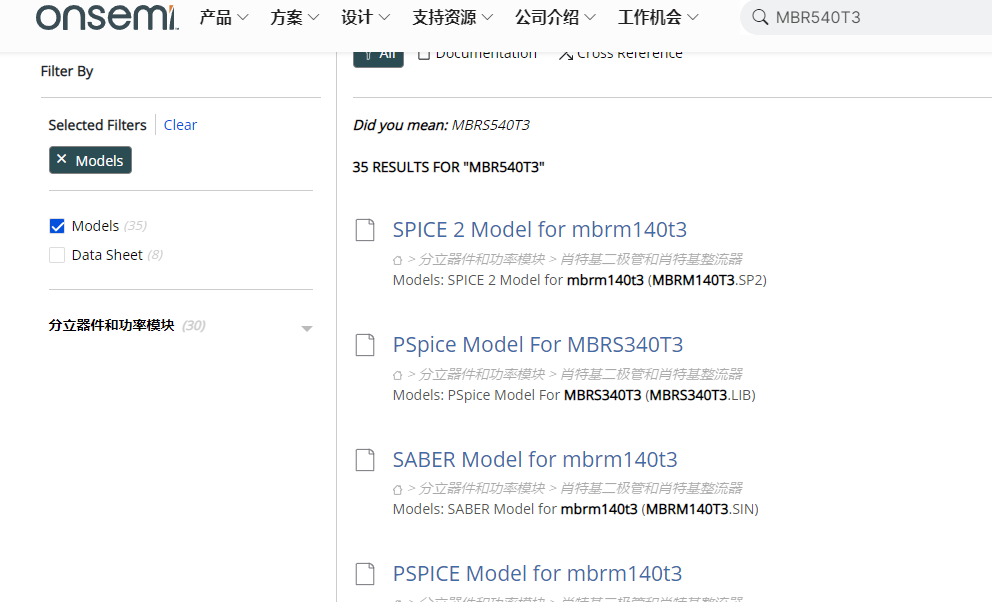Click document icon beside PSpice Model For MBRS340T3

coord(365,345)
